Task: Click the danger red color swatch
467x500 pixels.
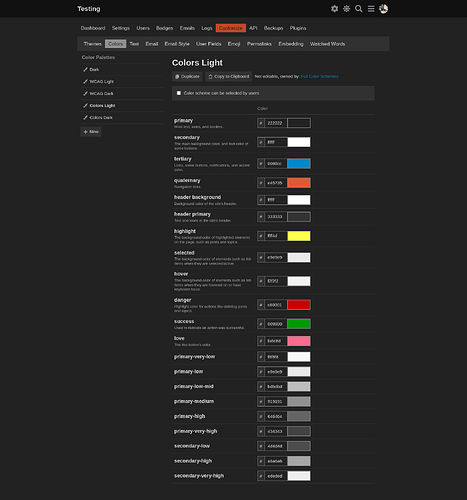Action: tap(299, 305)
